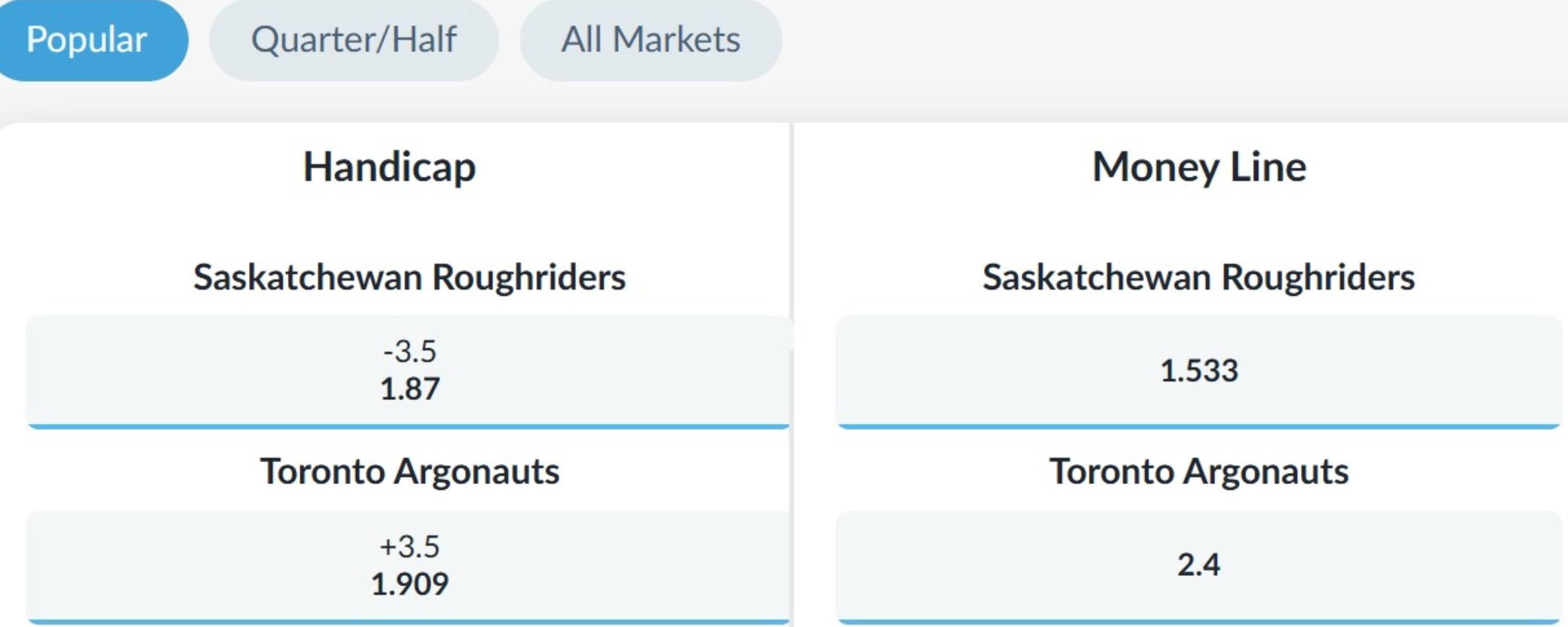The height and width of the screenshot is (627, 1568).
Task: Click the 1.909 odds figure
Action: tap(410, 584)
